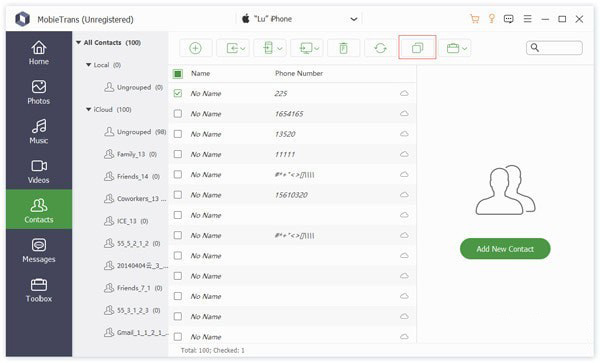Sort by the Name column header
Image resolution: width=600 pixels, height=363 pixels.
coord(201,73)
